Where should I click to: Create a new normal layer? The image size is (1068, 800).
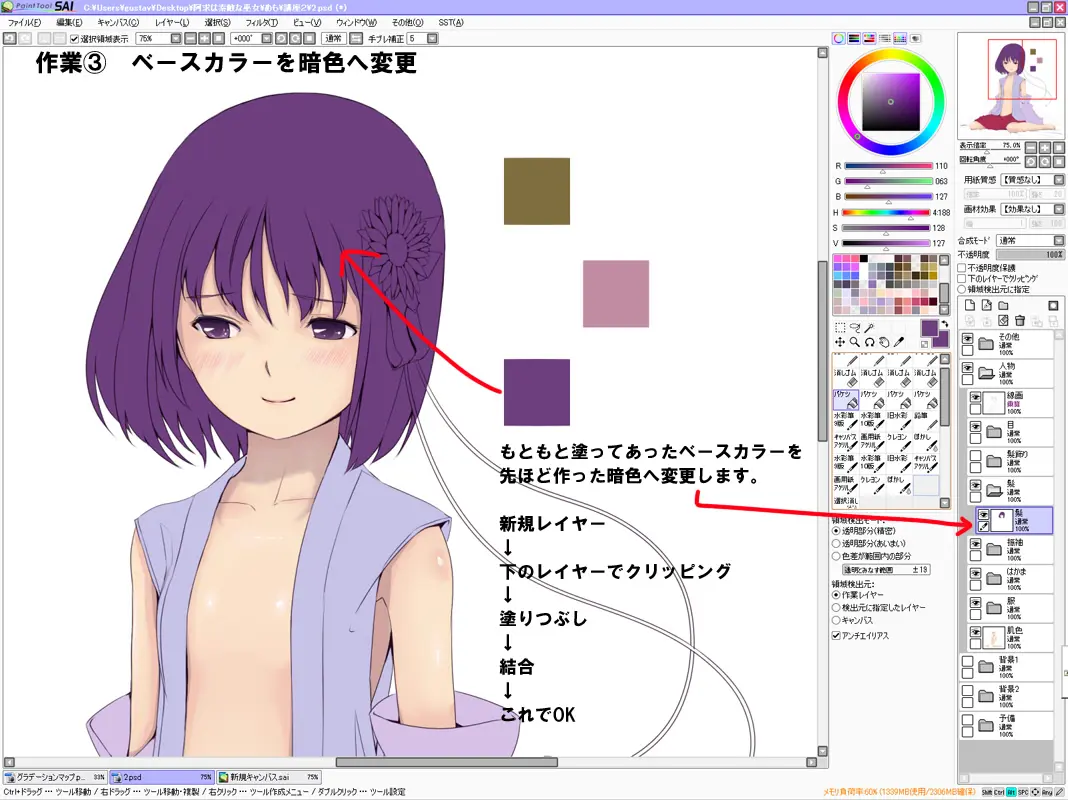tap(969, 306)
